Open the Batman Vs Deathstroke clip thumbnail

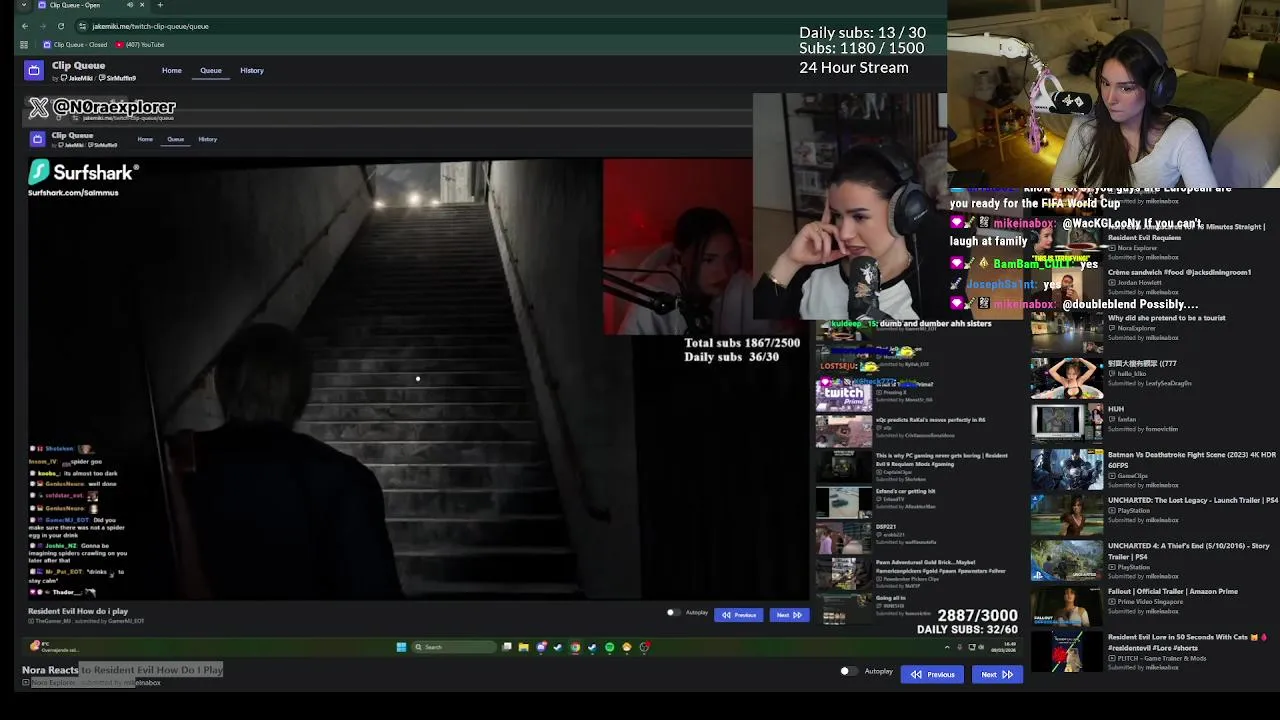1067,468
